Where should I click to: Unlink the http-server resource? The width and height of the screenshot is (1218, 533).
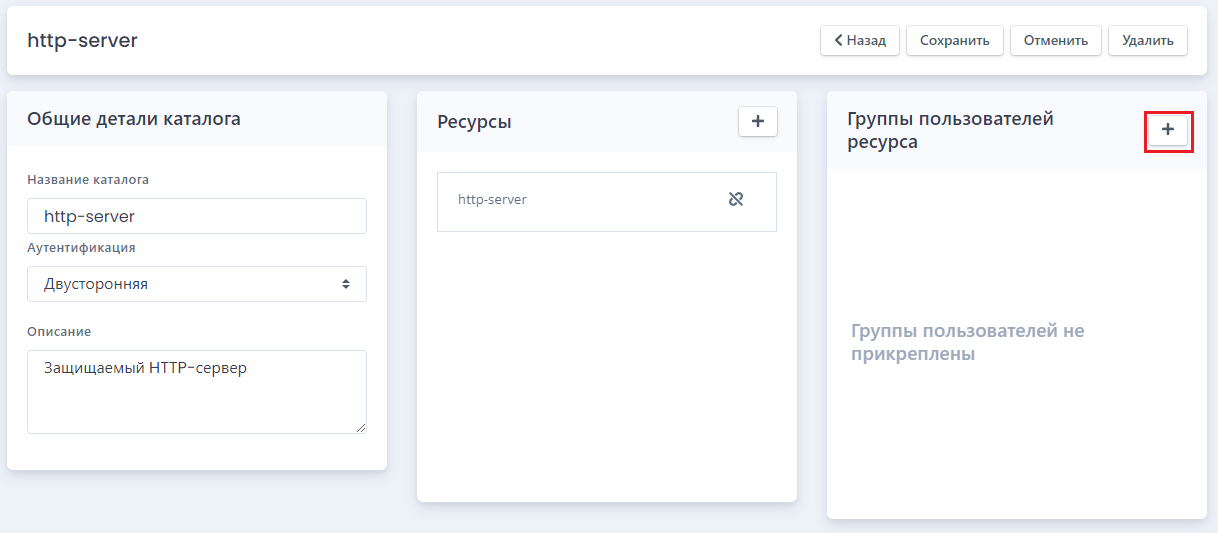736,199
